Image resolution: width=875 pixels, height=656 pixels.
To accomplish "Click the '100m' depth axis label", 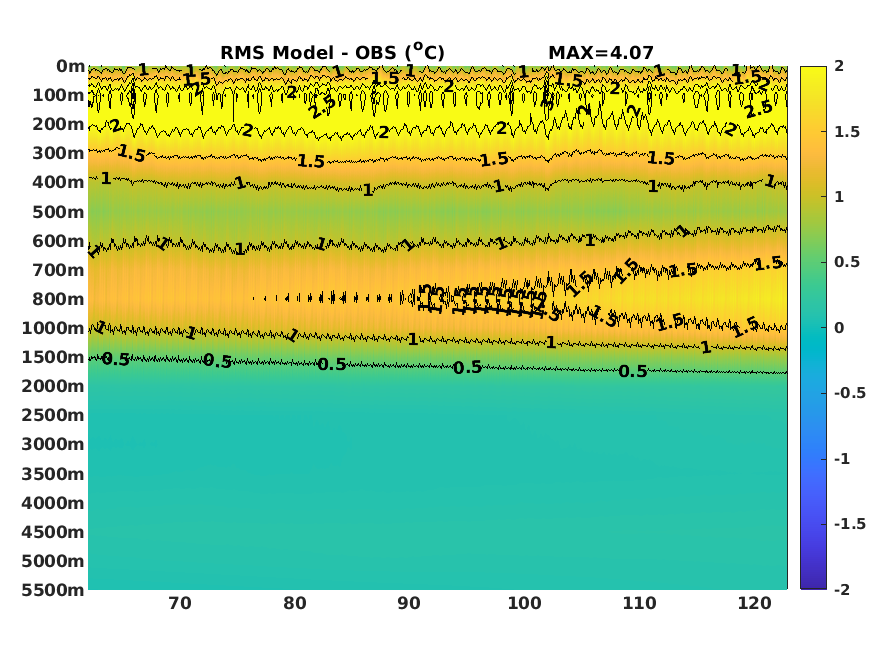I will pyautogui.click(x=58, y=95).
